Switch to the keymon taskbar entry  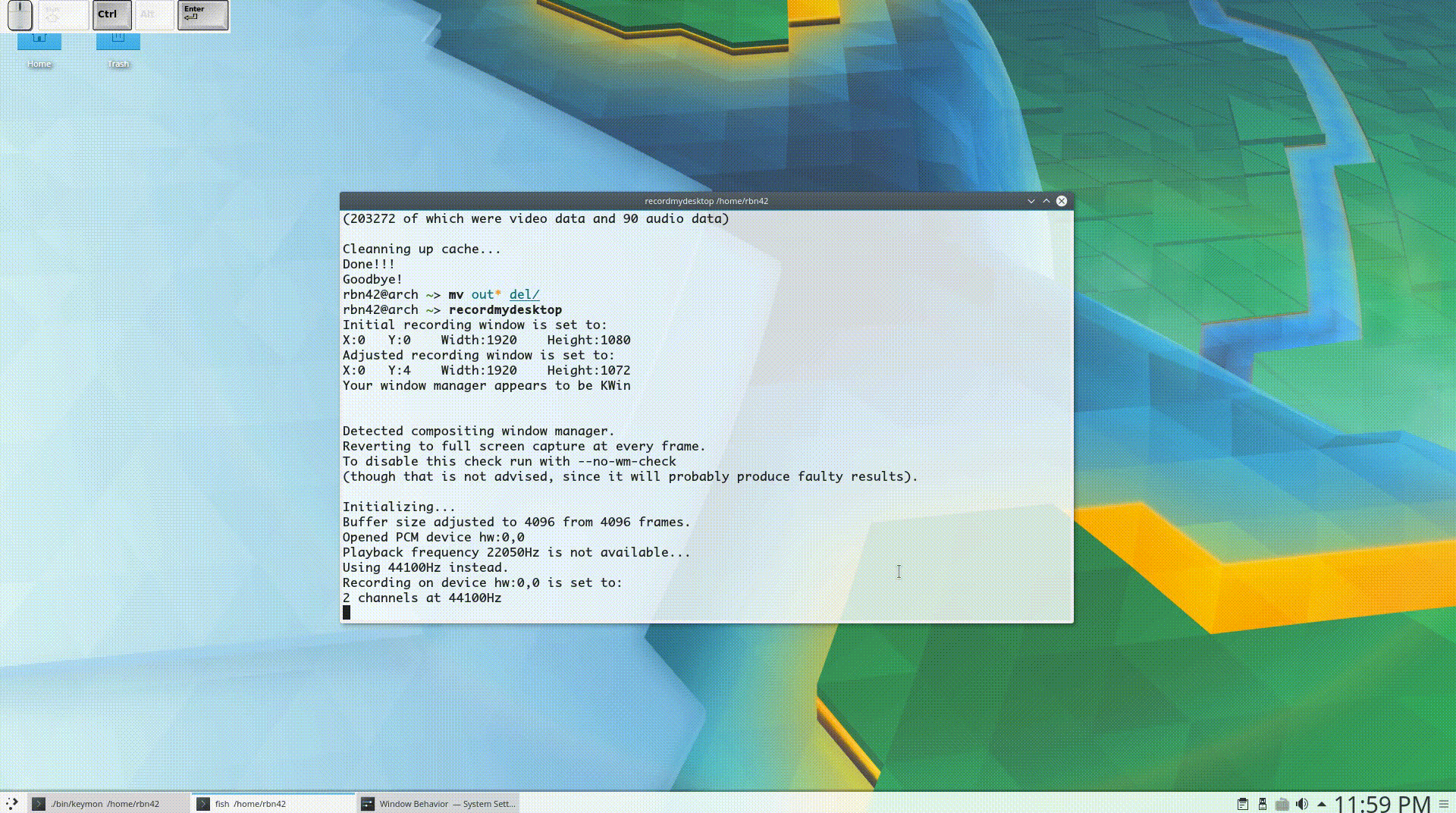pyautogui.click(x=106, y=804)
